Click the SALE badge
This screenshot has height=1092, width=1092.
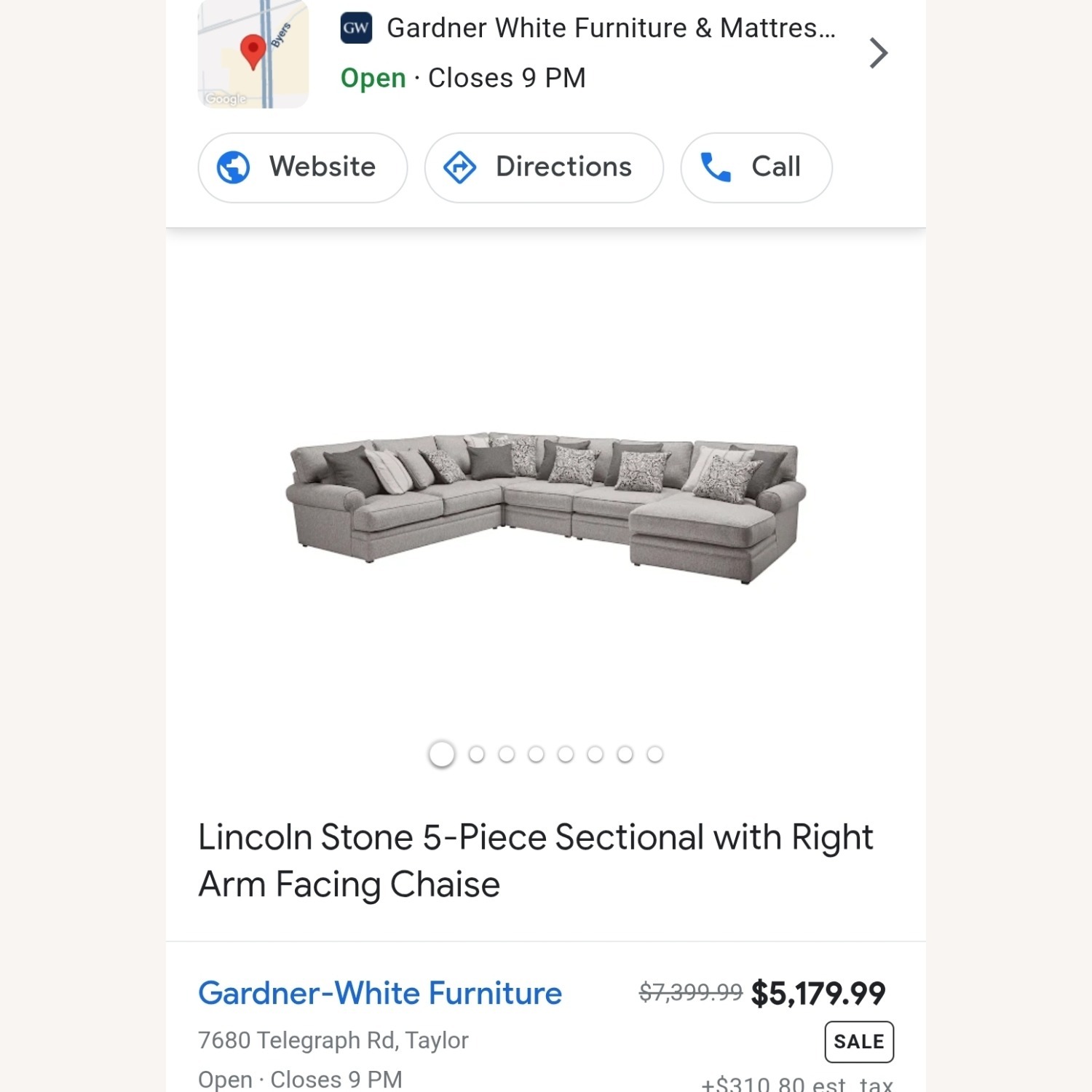[x=858, y=1041]
